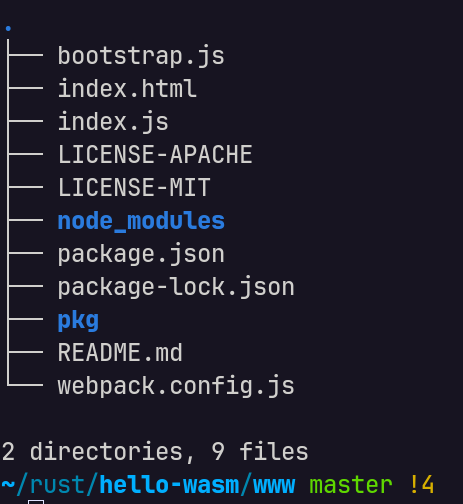
Task: Click the package.json file name
Action: tap(141, 255)
